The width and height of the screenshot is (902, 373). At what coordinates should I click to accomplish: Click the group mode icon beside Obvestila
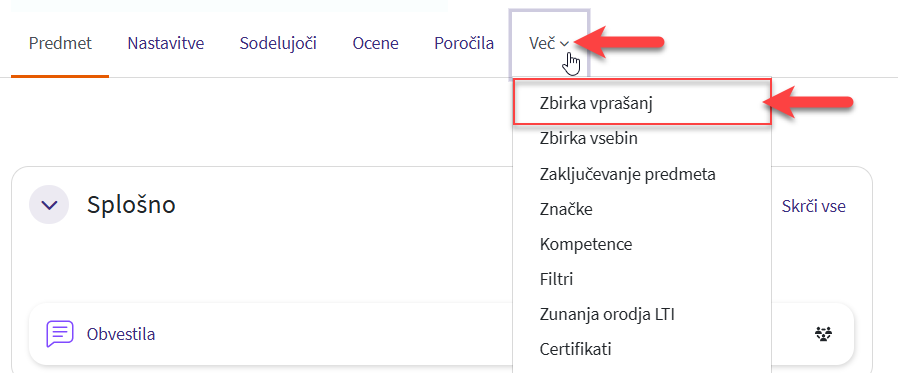[x=824, y=334]
